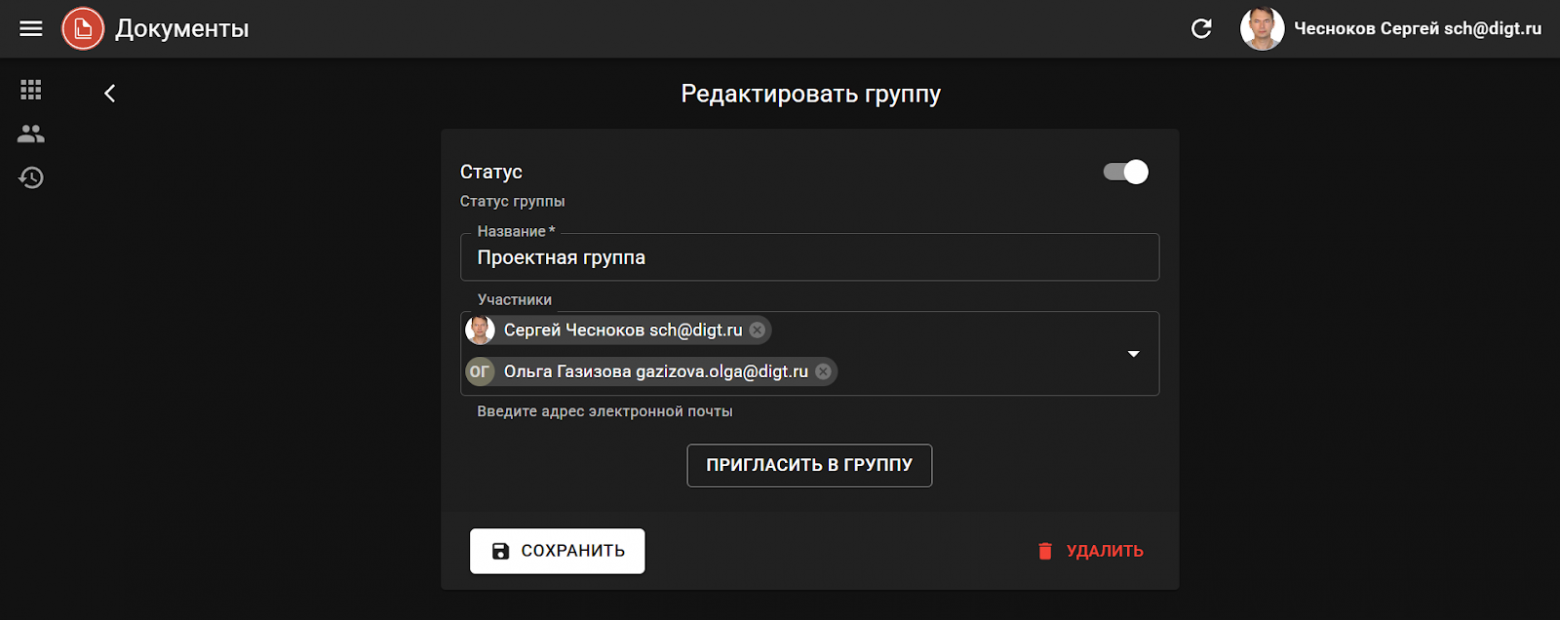This screenshot has width=1560, height=620.
Task: Expand the Участники dropdown arrow
Action: 1133,353
